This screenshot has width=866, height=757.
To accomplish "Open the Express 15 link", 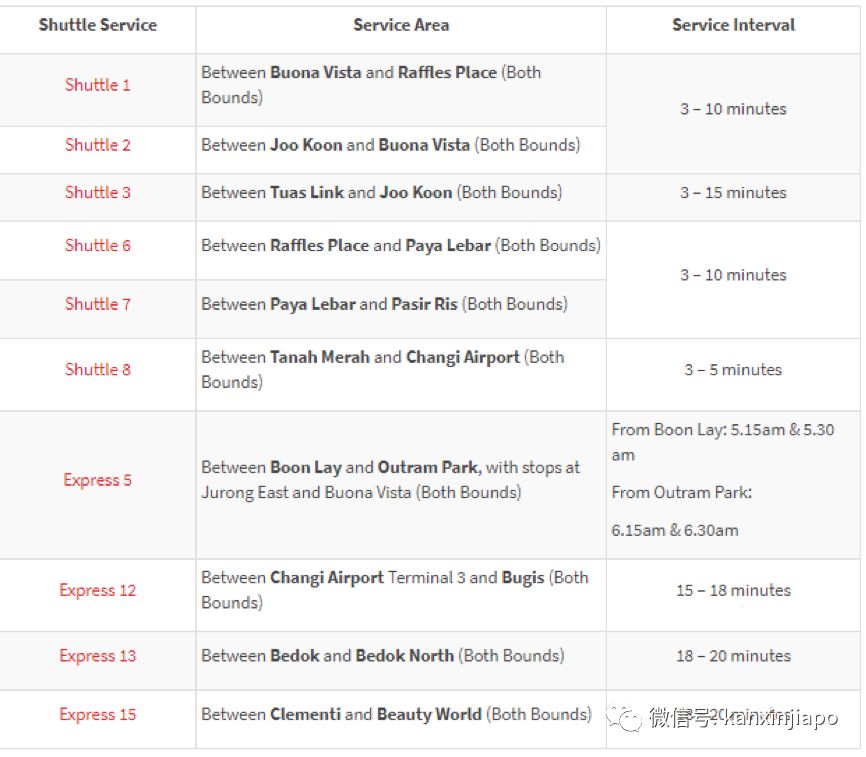I will (98, 714).
